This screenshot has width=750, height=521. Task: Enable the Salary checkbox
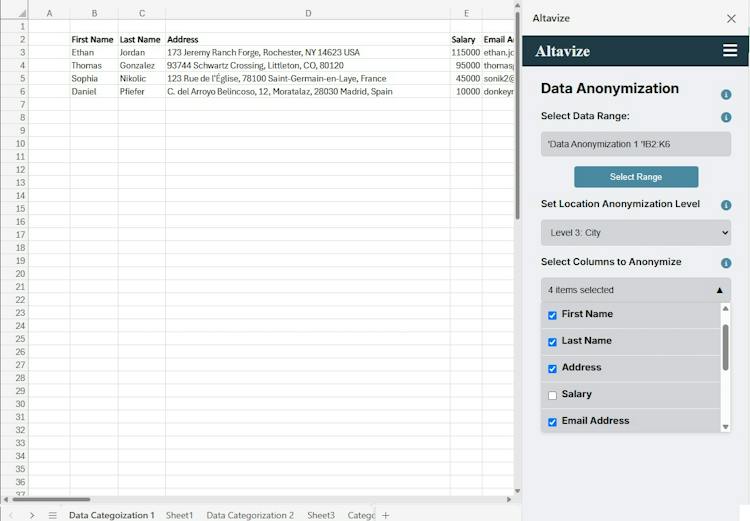pyautogui.click(x=552, y=395)
